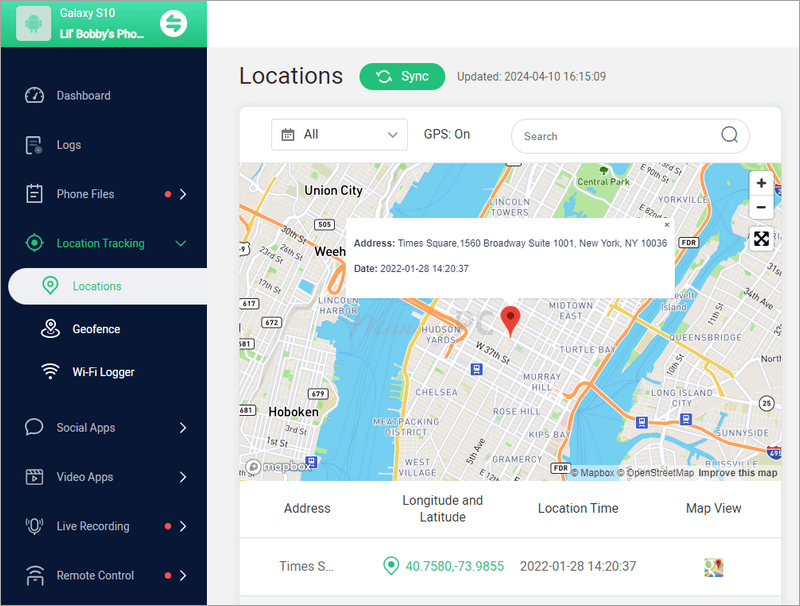The image size is (800, 606).
Task: Click the search magnifier icon
Action: (x=730, y=135)
